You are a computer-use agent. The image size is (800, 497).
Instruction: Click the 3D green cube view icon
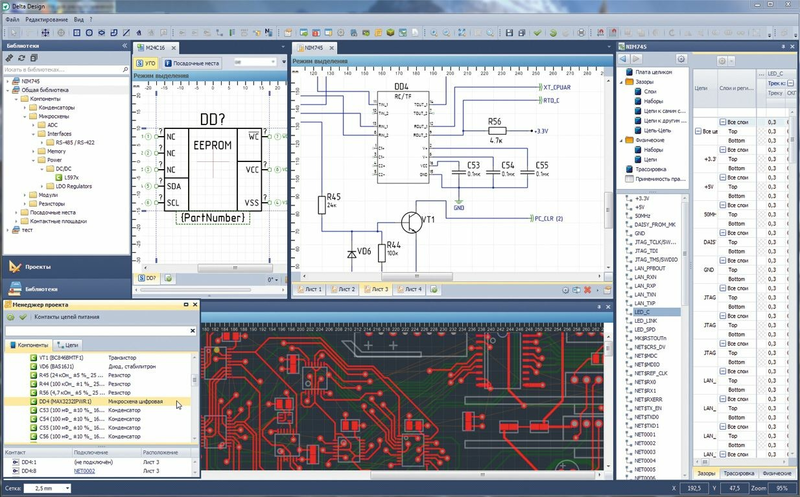390,33
